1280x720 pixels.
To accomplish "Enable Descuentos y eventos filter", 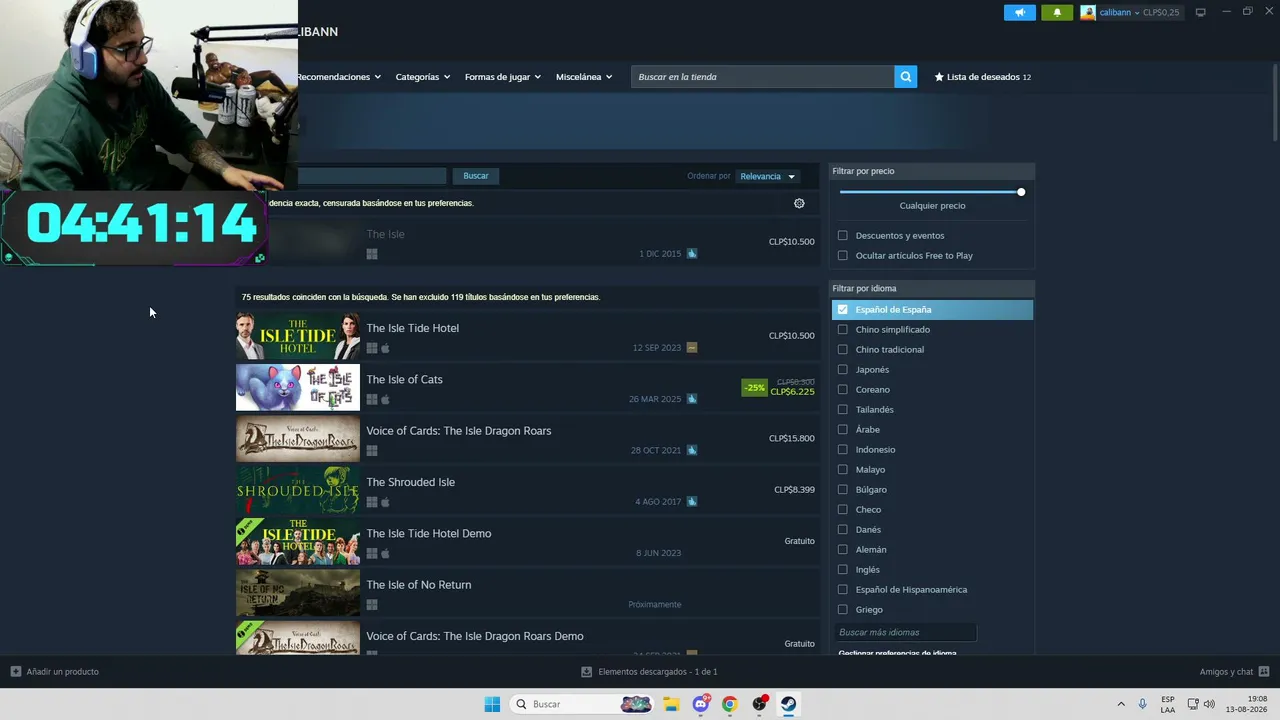I will click(x=843, y=236).
